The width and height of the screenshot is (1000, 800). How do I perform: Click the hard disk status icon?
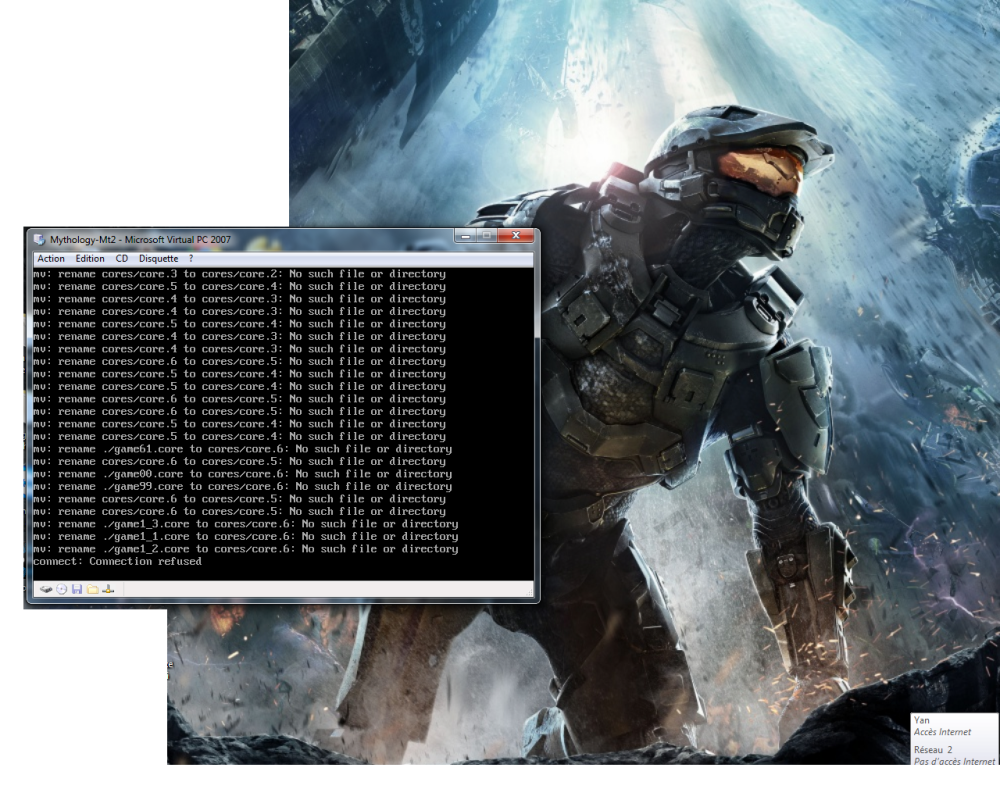click(46, 589)
